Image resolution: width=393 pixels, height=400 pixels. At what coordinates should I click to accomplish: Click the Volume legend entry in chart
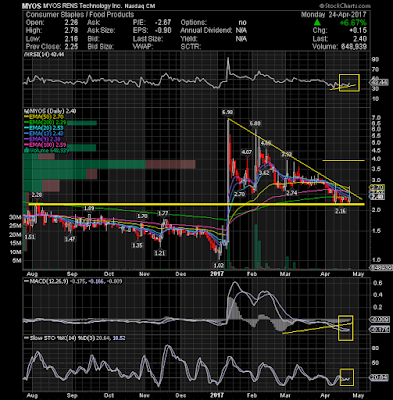pyautogui.click(x=46, y=150)
